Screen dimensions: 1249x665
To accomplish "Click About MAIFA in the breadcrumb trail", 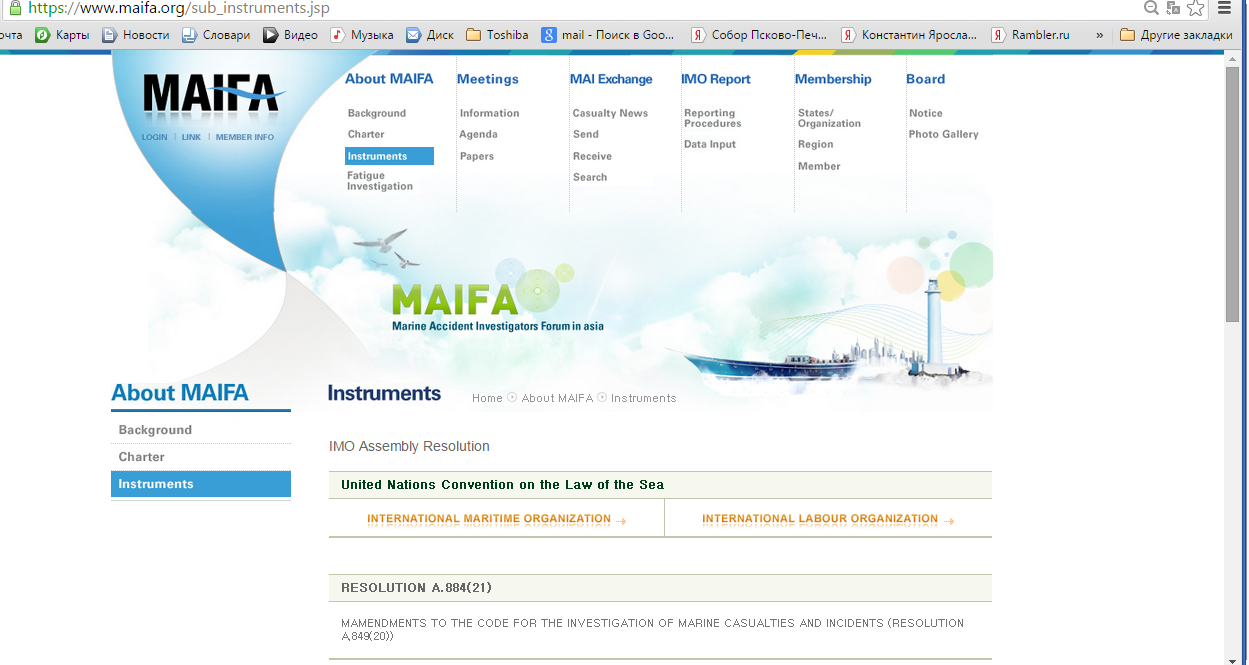I will (557, 398).
